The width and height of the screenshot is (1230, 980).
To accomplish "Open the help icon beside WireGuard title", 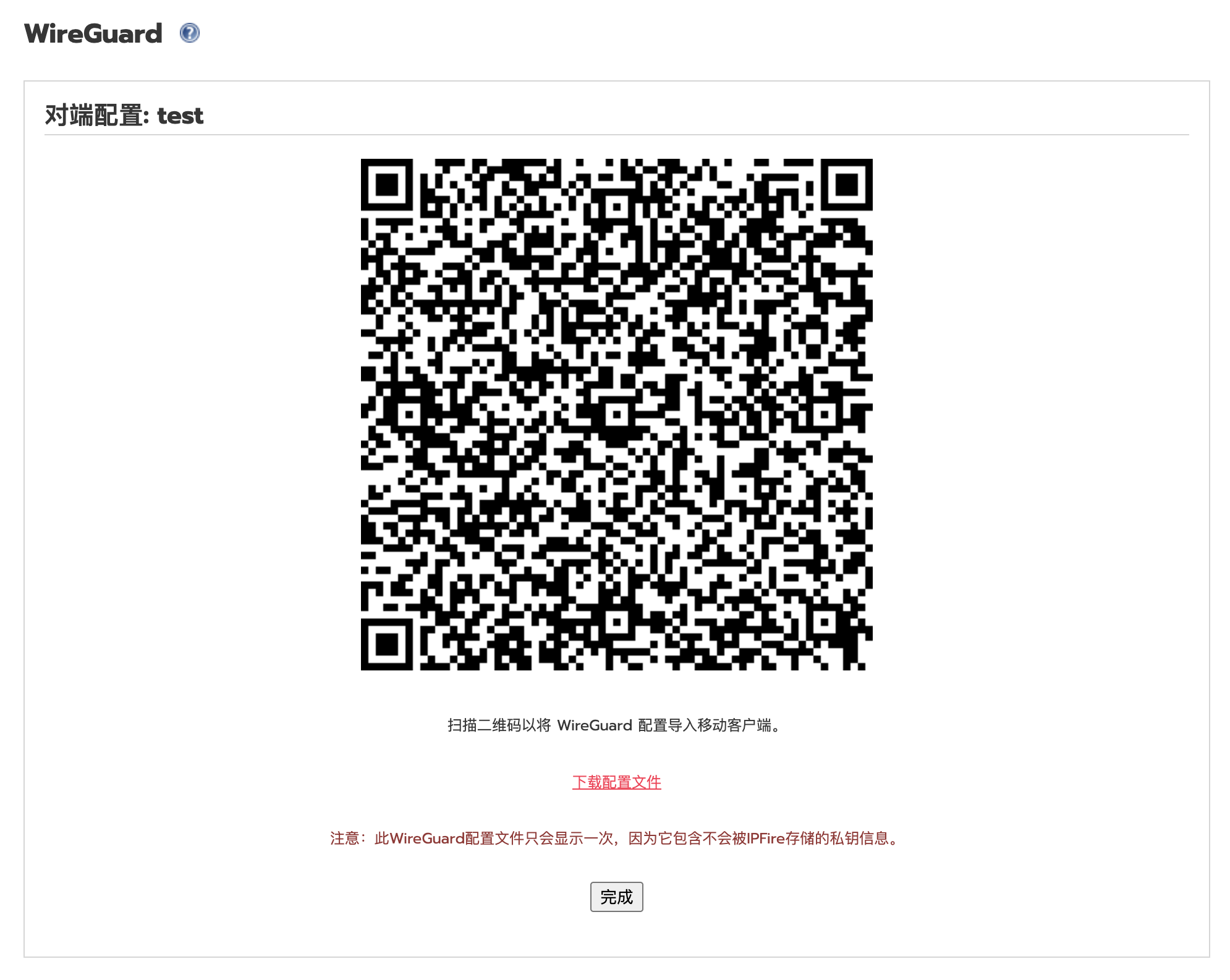I will tap(189, 33).
